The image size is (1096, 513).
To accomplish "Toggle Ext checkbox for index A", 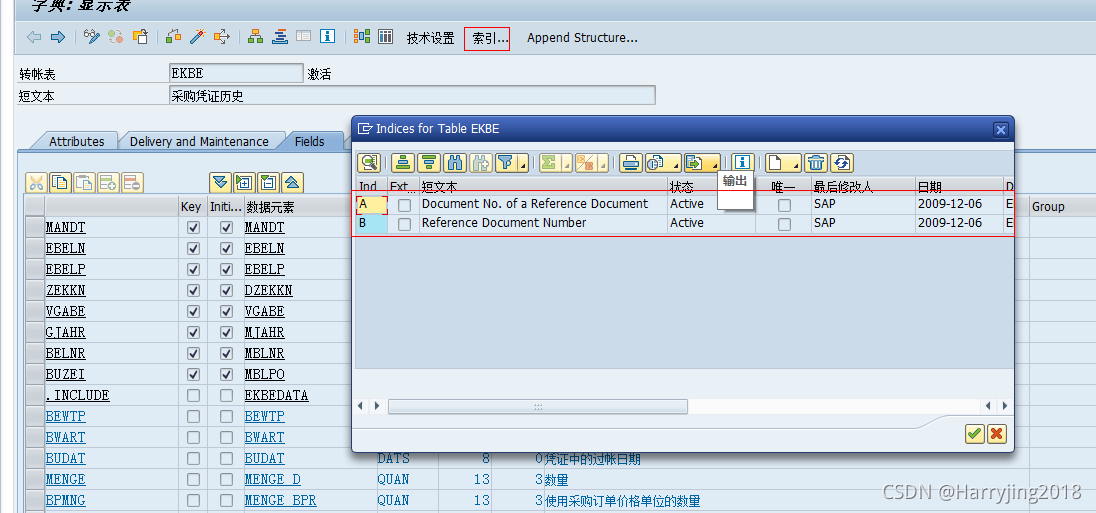I will [x=404, y=205].
